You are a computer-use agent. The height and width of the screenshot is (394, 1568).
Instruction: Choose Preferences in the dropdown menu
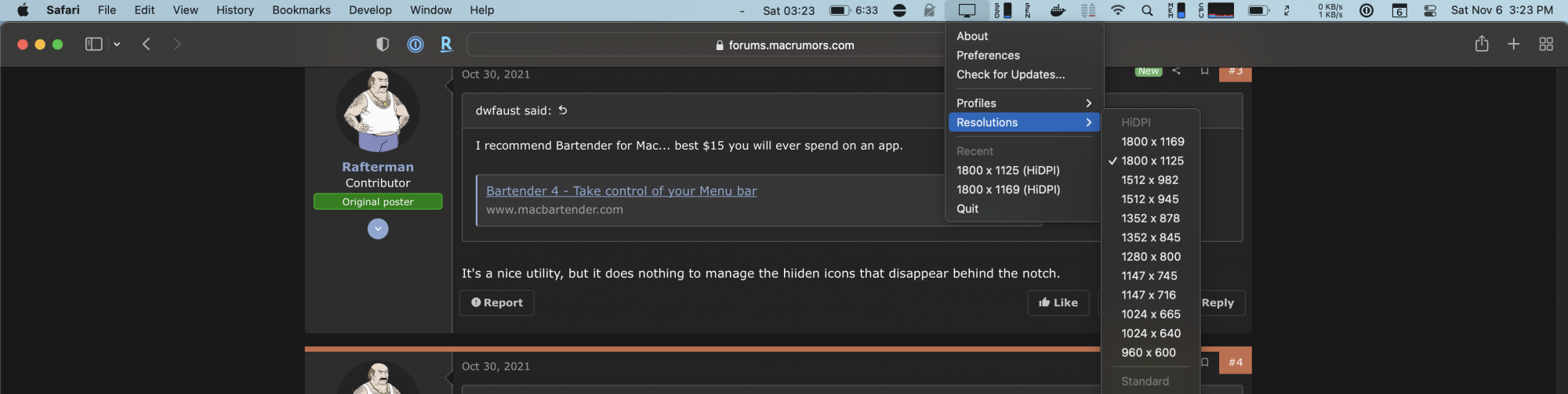(1024, 56)
